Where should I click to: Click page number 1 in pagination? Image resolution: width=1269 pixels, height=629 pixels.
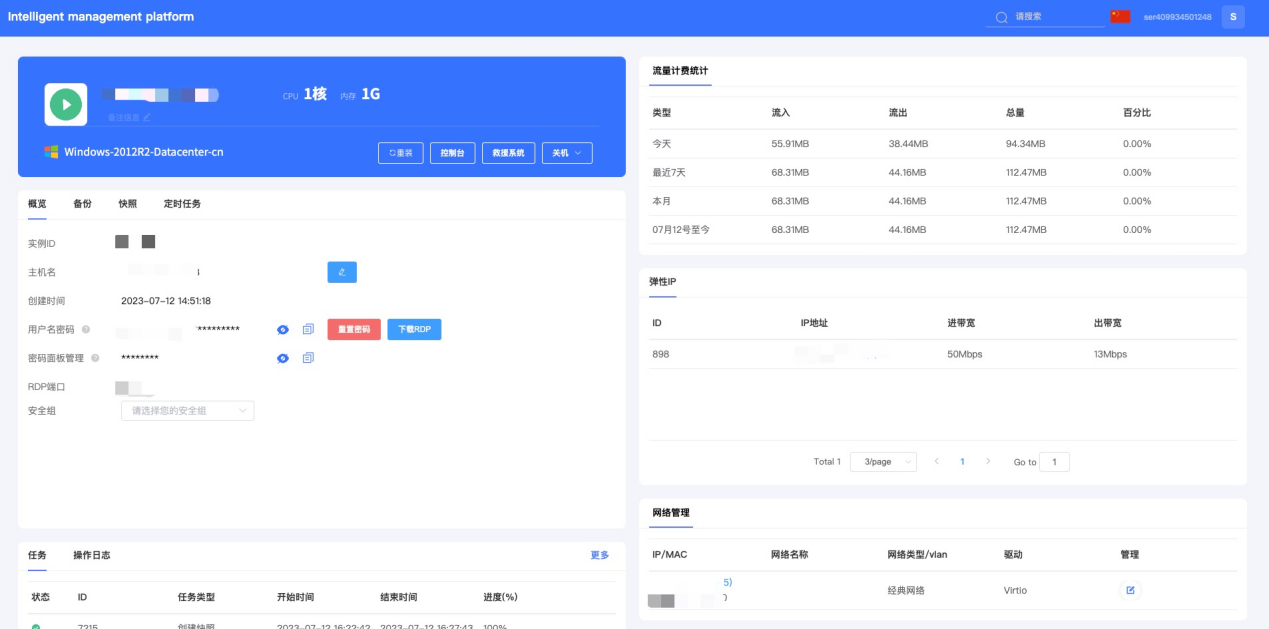(x=962, y=461)
